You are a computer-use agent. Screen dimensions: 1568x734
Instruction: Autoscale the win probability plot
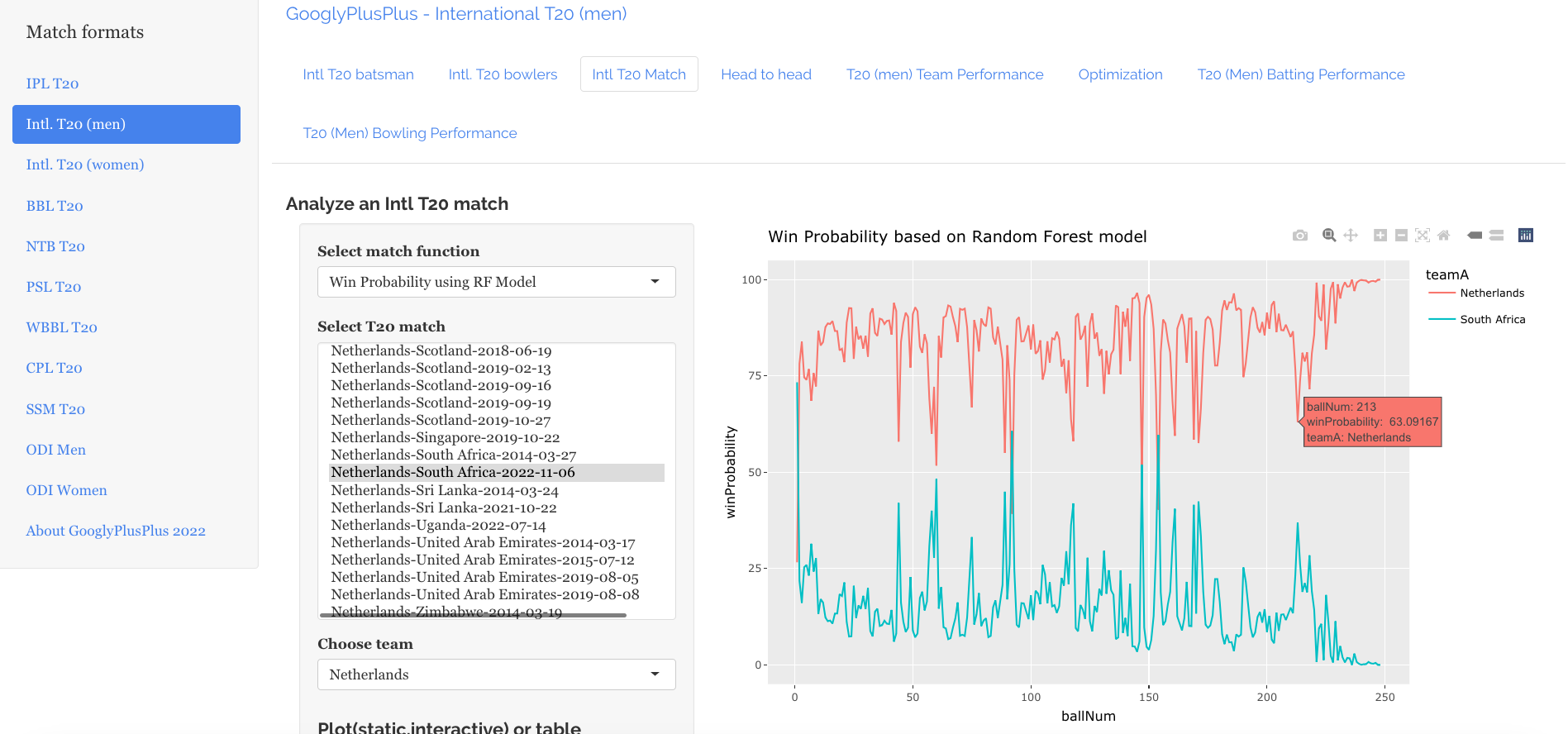[1423, 236]
